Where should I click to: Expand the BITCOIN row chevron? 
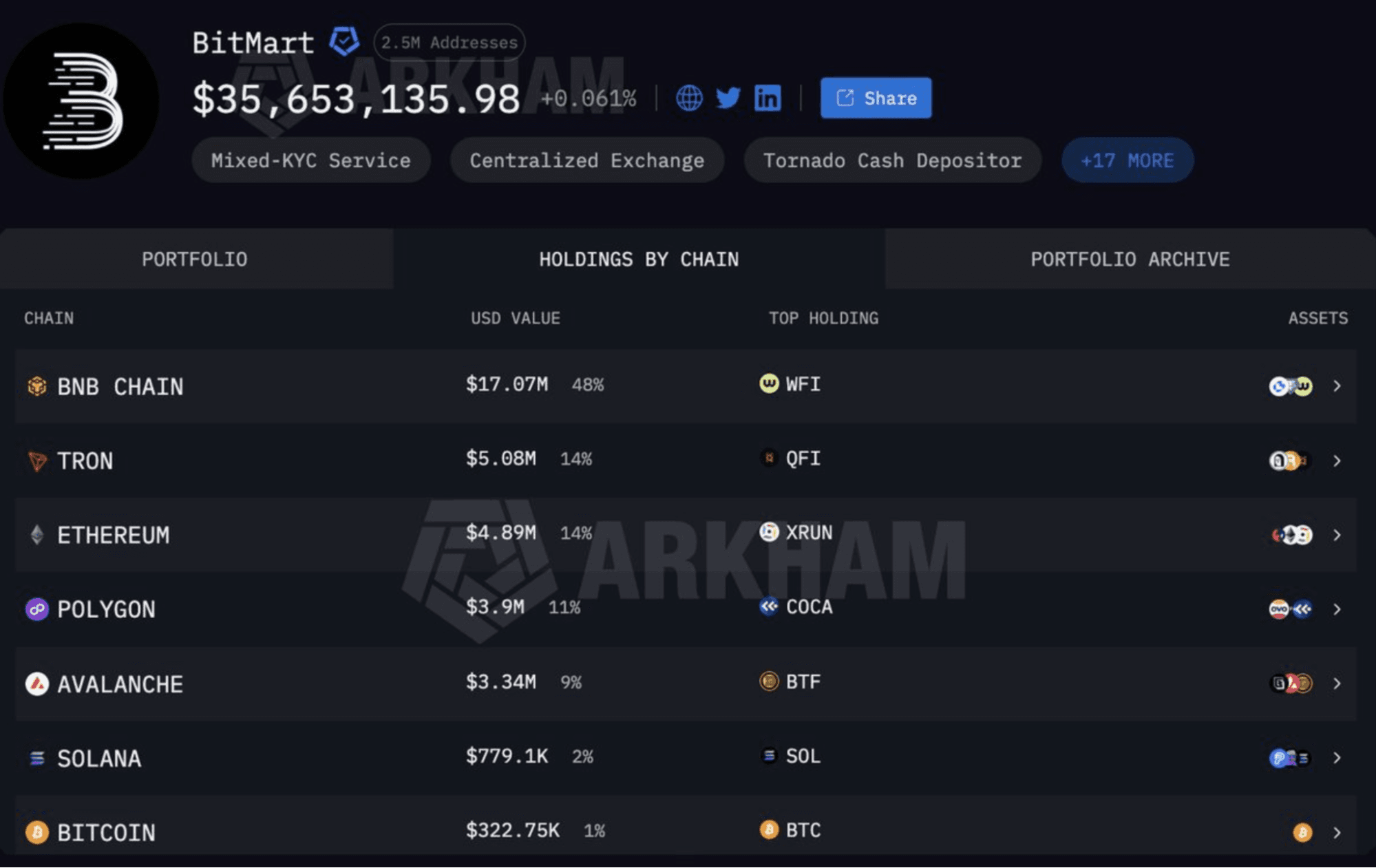(x=1337, y=832)
